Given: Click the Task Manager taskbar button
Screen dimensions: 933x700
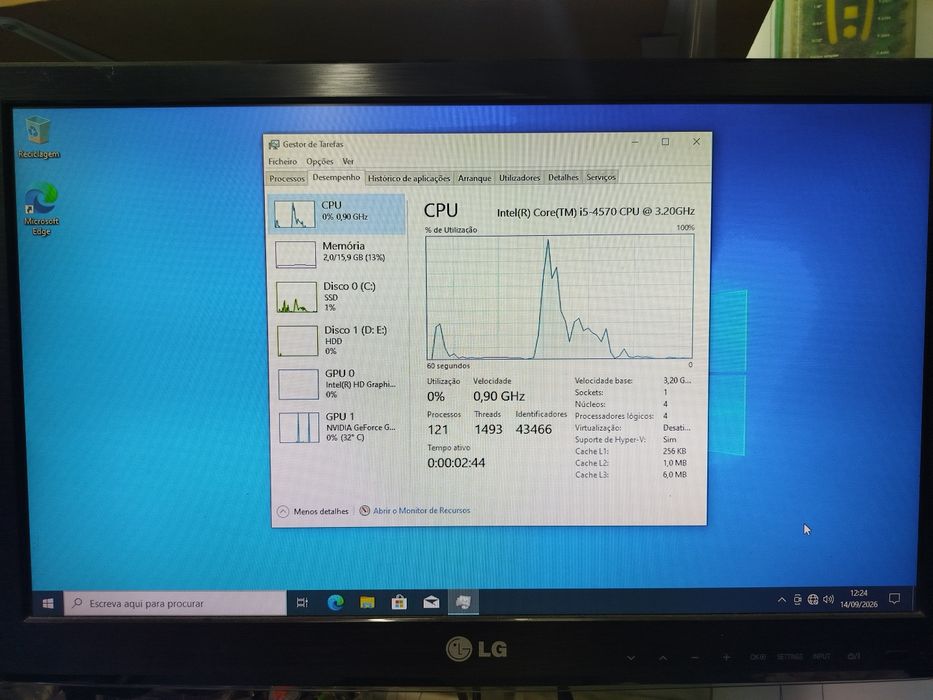Looking at the screenshot, I should pyautogui.click(x=463, y=602).
